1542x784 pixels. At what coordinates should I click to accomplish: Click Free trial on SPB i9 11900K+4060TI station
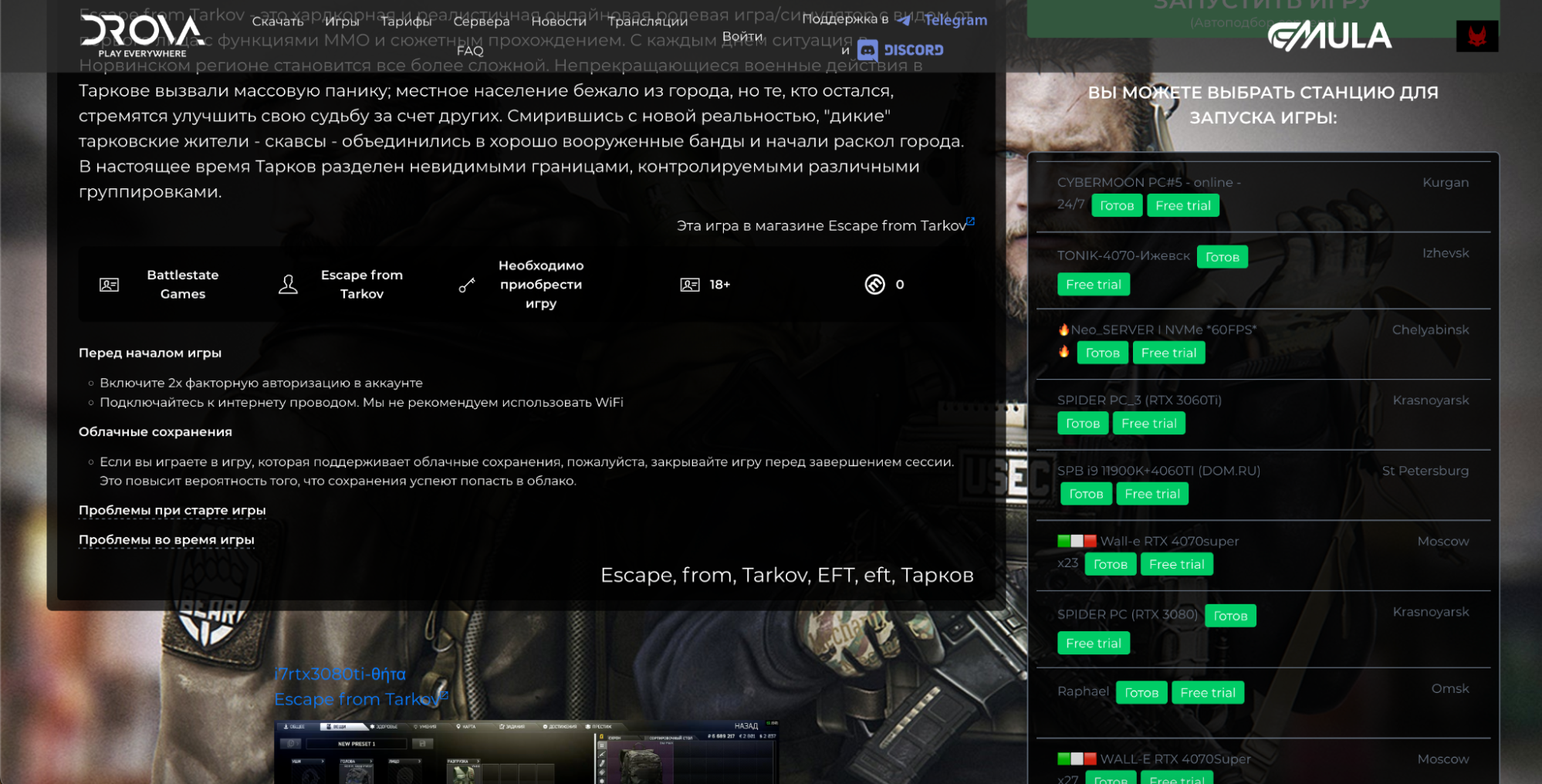point(1152,494)
